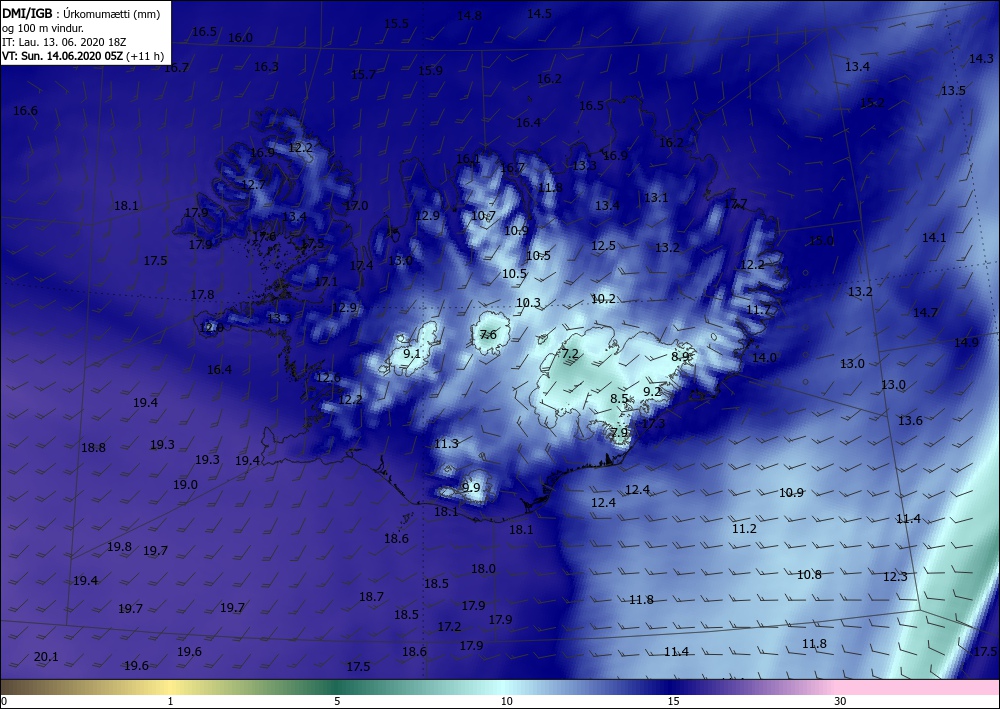
Task: Click the value 7.6 on the glacier
Action: (488, 335)
